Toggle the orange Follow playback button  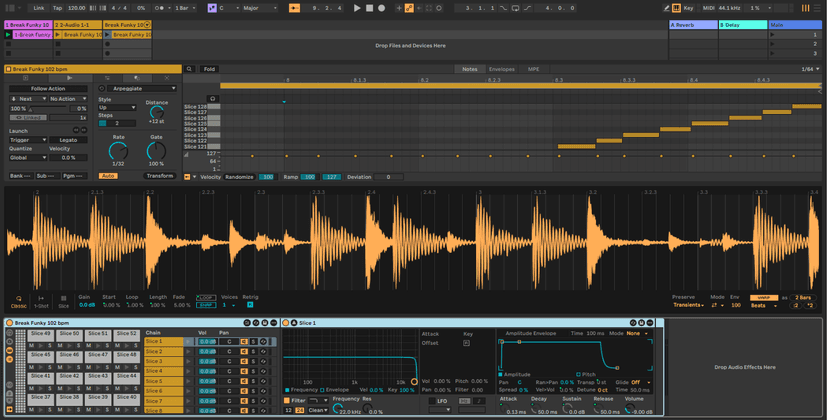point(295,8)
